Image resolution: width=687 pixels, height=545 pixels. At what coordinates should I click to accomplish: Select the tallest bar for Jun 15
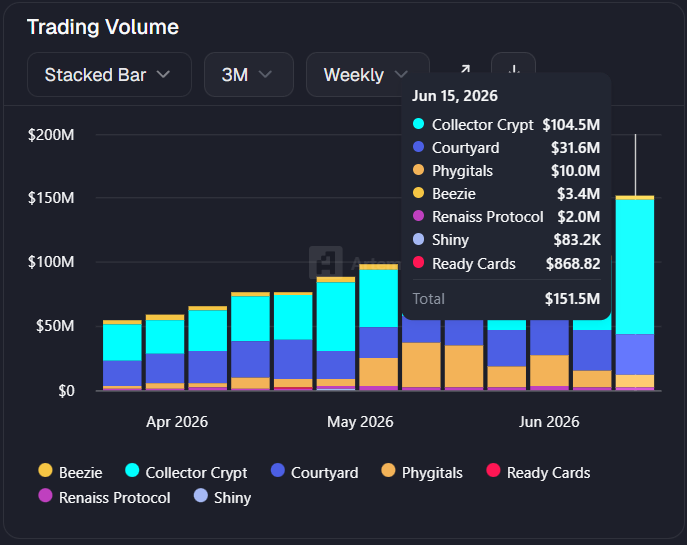pyautogui.click(x=635, y=293)
